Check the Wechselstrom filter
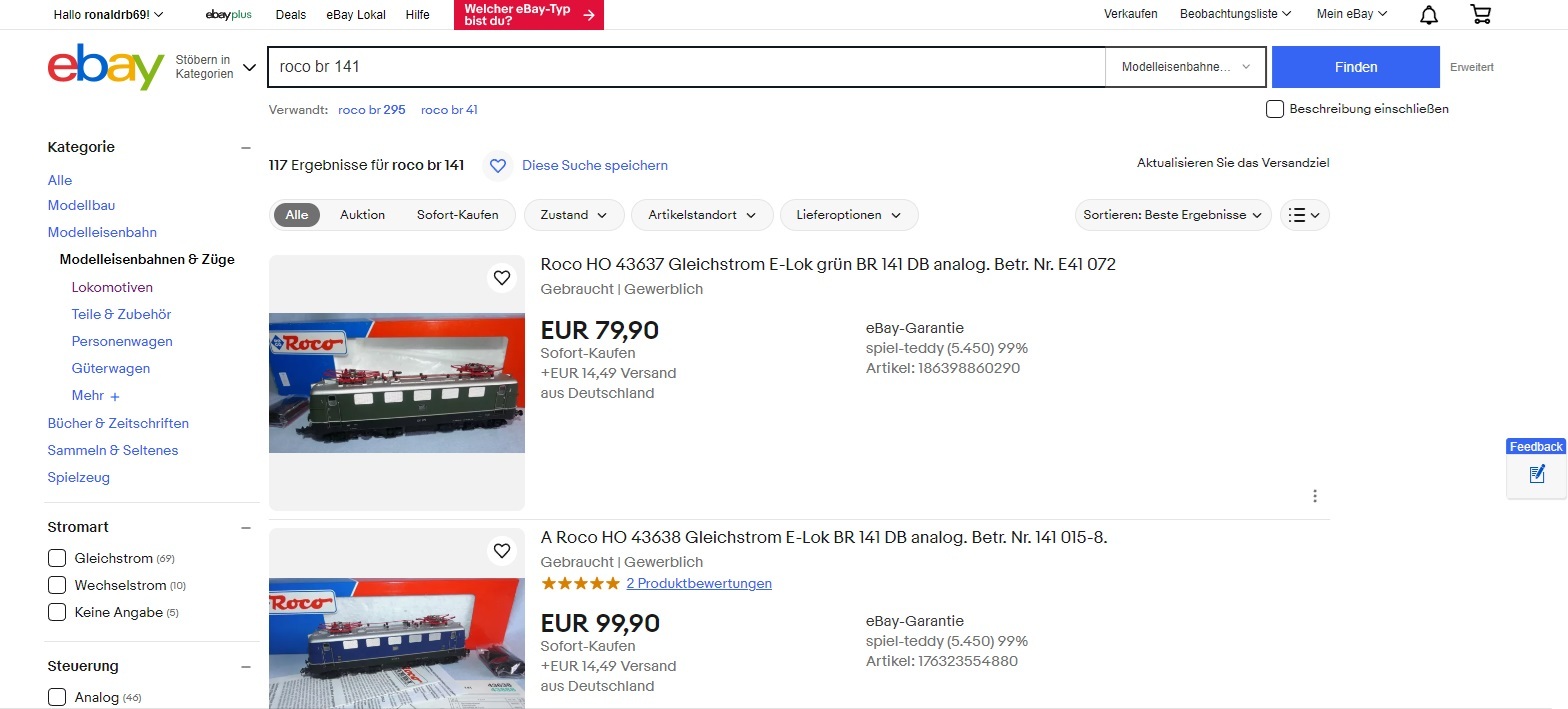The width and height of the screenshot is (1568, 709). [57, 585]
